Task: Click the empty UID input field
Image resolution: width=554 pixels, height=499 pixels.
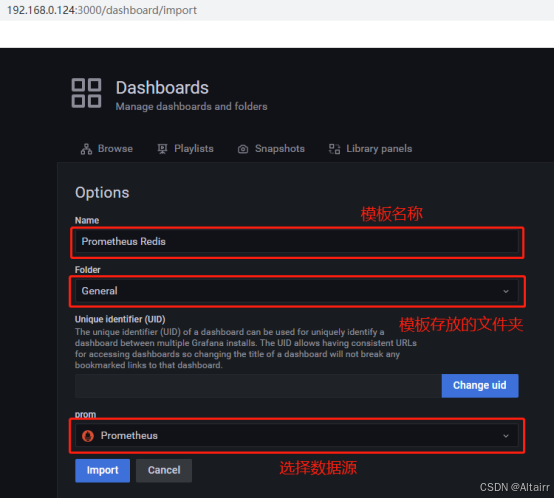Action: point(258,386)
